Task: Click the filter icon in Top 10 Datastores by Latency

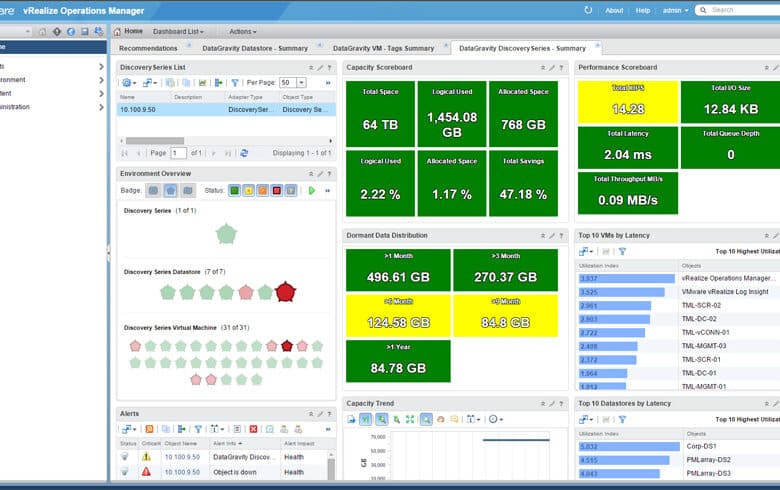Action: [622, 420]
